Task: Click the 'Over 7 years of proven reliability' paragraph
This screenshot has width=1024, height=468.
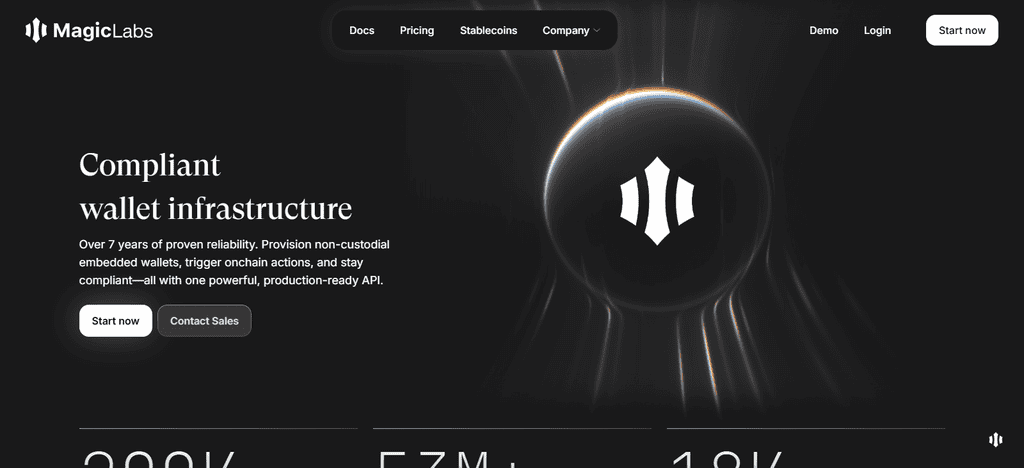Action: coord(234,262)
